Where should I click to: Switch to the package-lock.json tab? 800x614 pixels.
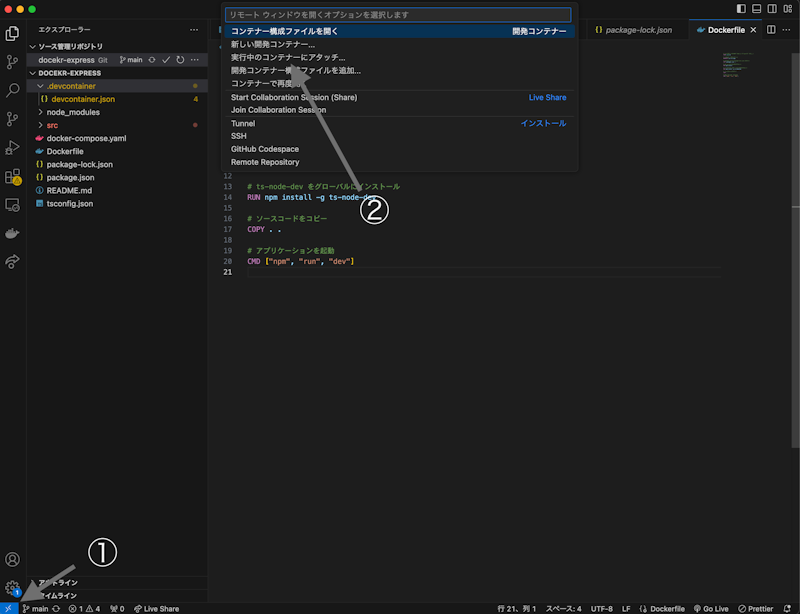638,30
